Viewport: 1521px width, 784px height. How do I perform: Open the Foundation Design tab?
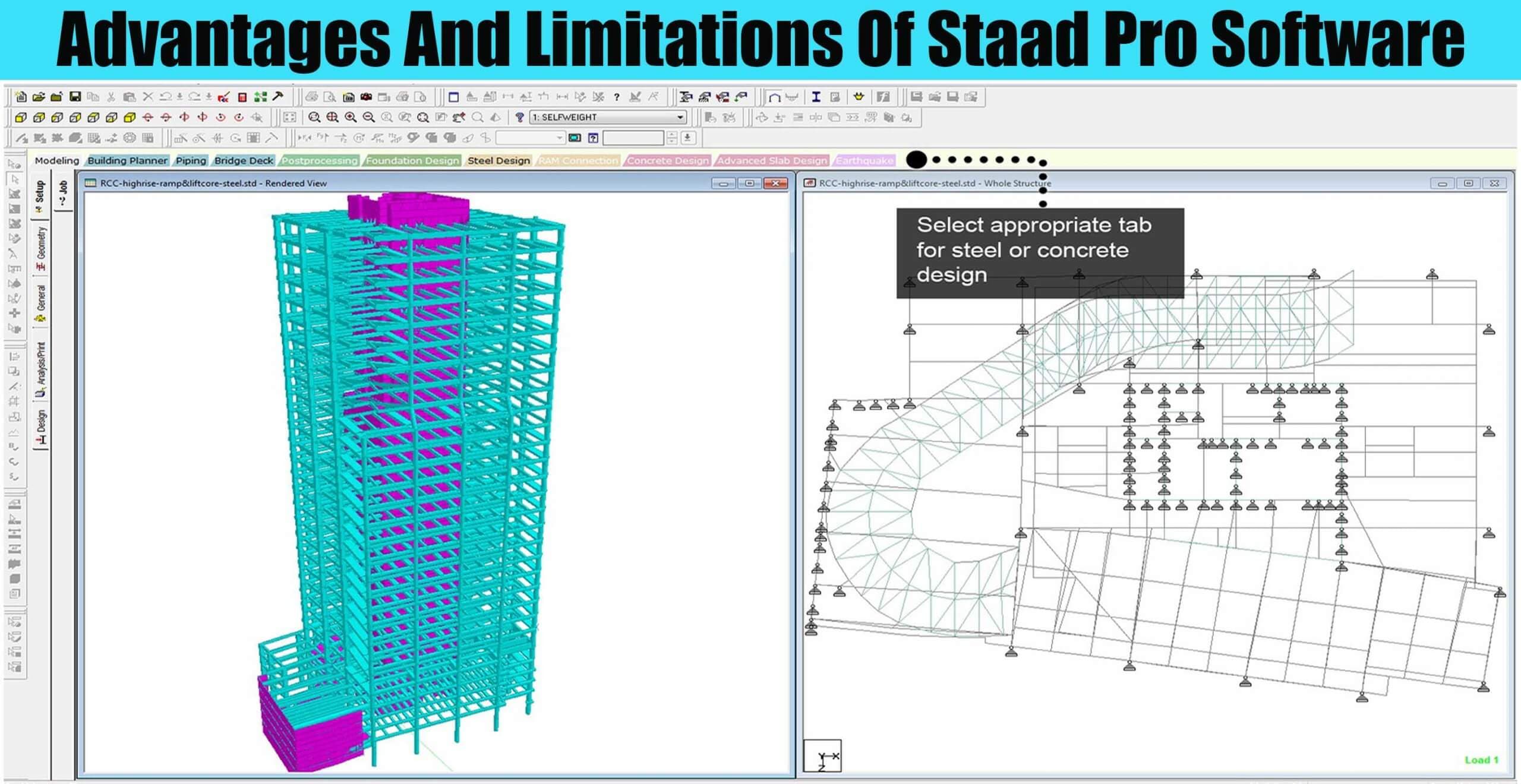coord(412,160)
